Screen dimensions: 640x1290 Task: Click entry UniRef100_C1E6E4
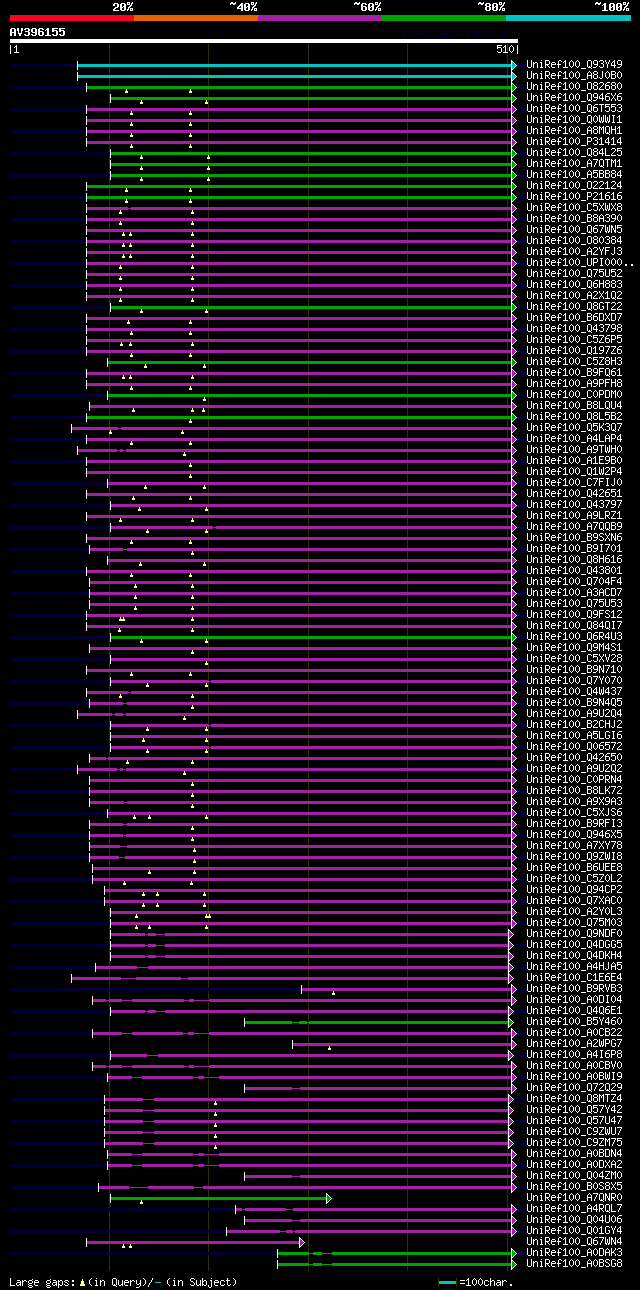coord(574,977)
